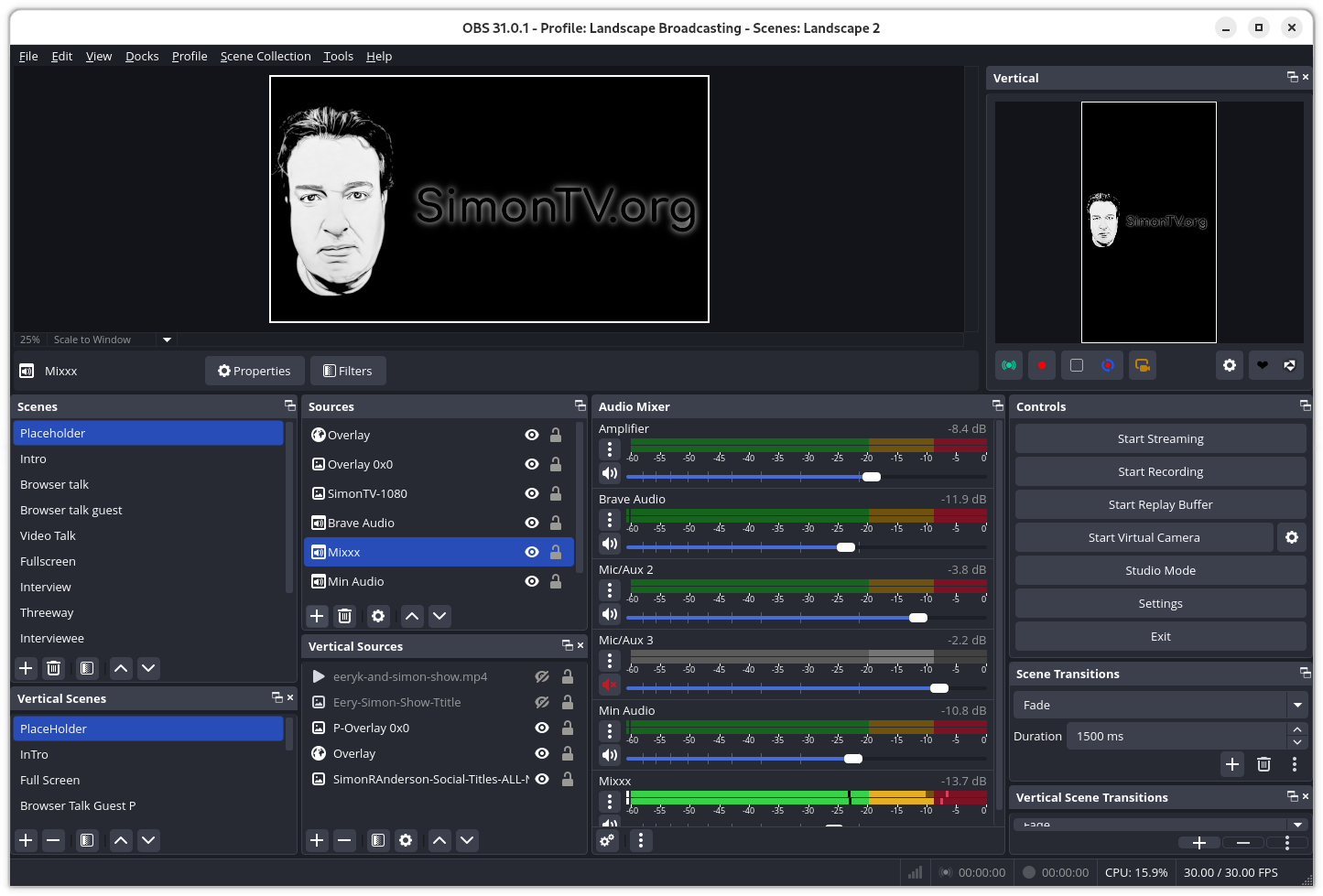Click the green start streaming icon in Vertical dock

tap(1009, 365)
